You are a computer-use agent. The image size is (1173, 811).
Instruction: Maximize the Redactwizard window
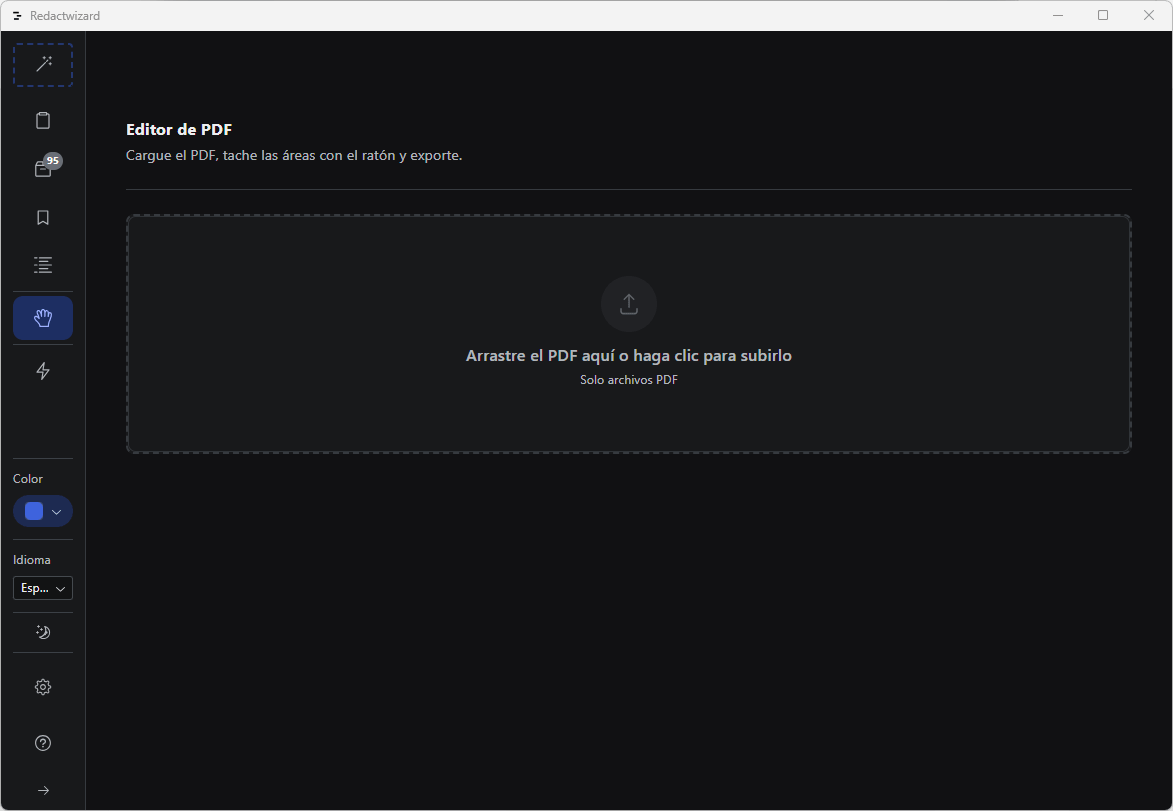[1103, 16]
